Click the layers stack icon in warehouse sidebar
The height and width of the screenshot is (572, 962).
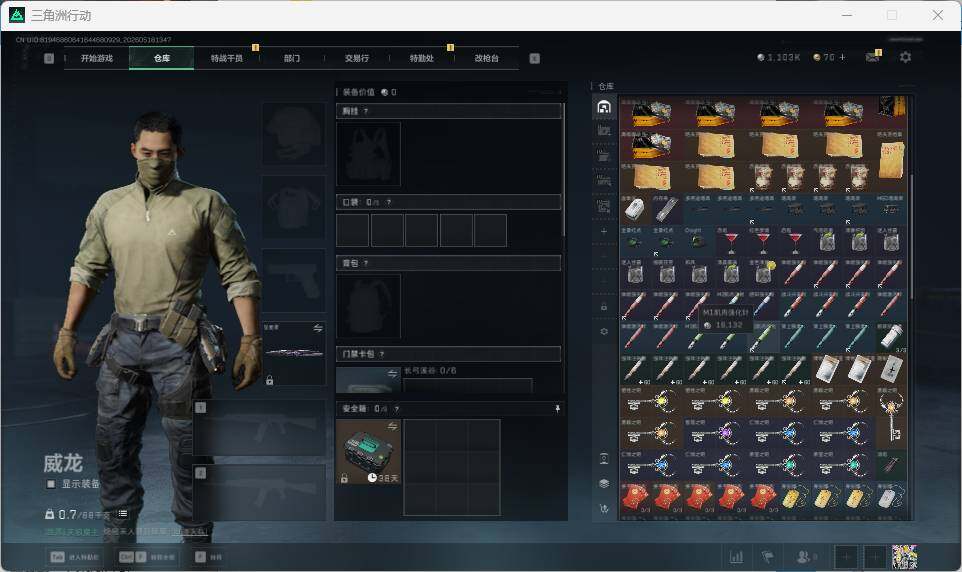604,484
